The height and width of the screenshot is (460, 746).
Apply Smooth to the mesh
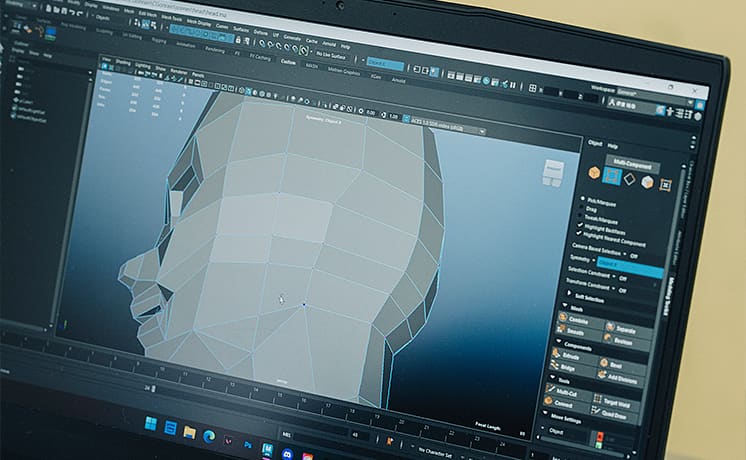tap(576, 331)
